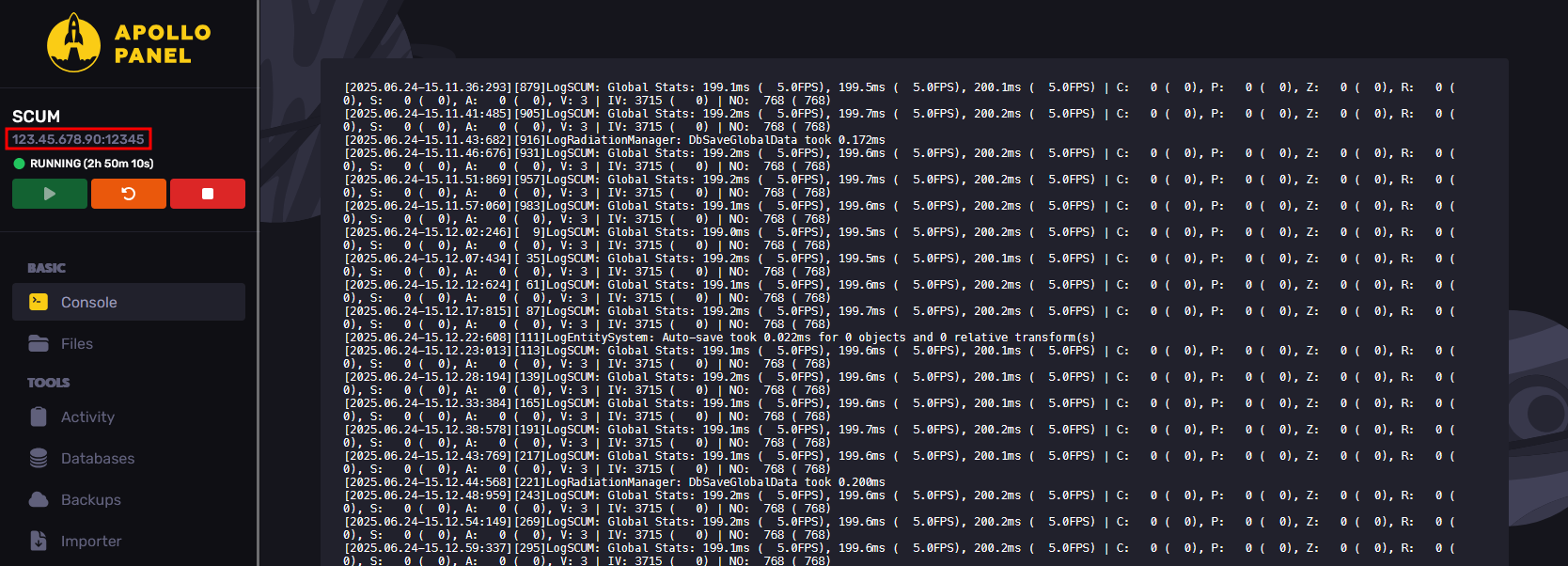Click the log timestamp 2025.06.24-15.12.43:769
This screenshot has width=1568, height=566.
[x=429, y=456]
